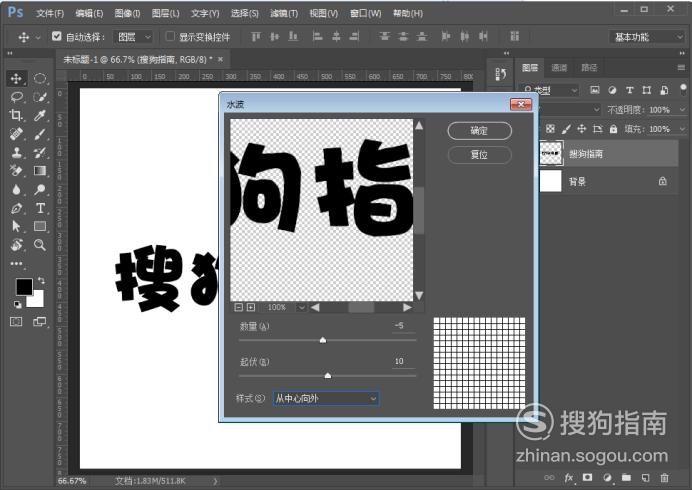Lock layer position
The height and width of the screenshot is (490, 692).
pos(582,129)
